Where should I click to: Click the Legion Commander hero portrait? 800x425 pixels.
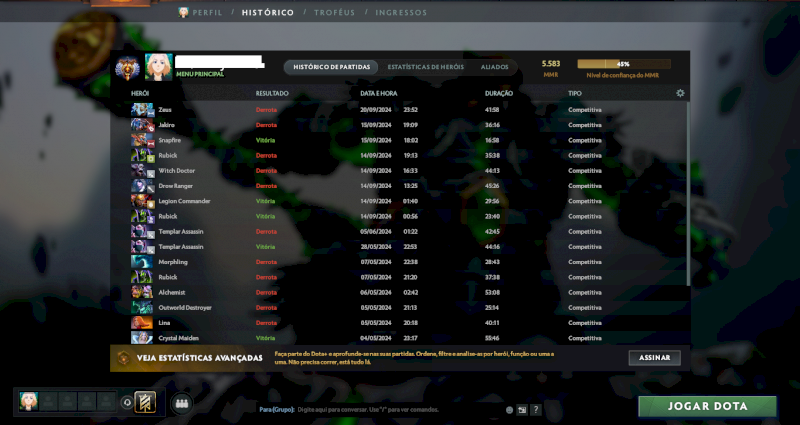142,201
